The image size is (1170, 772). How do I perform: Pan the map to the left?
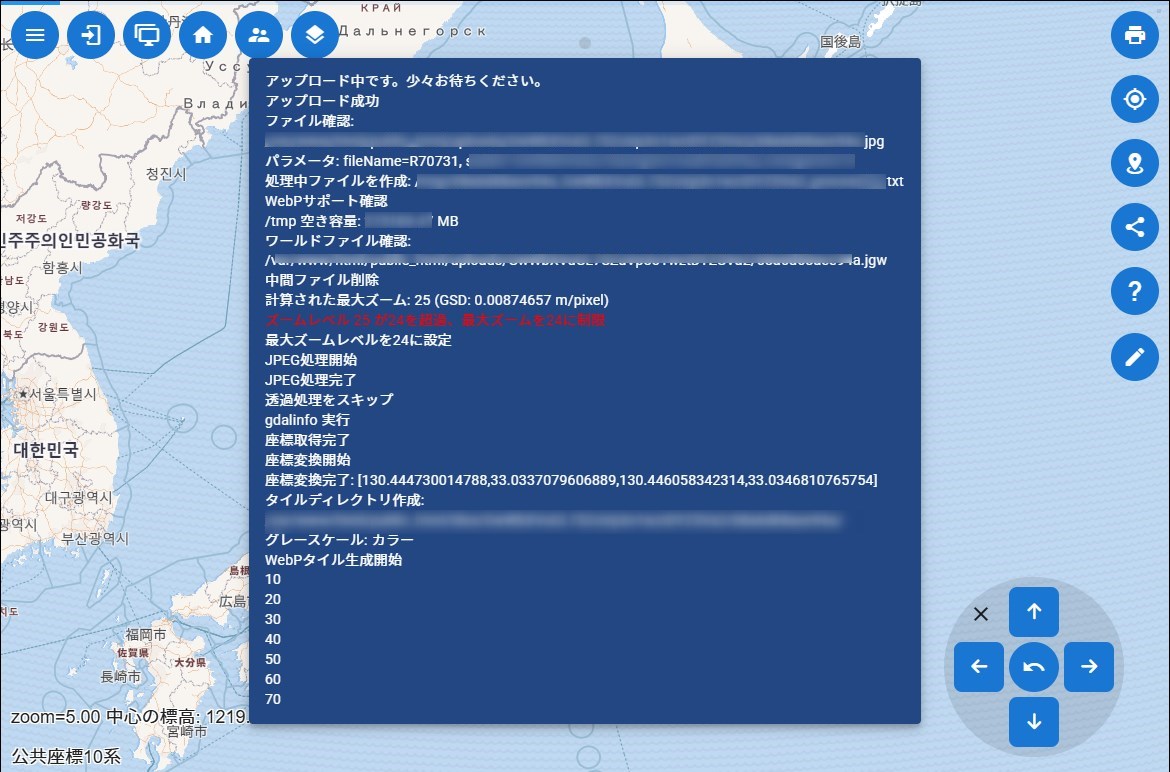pos(979,667)
